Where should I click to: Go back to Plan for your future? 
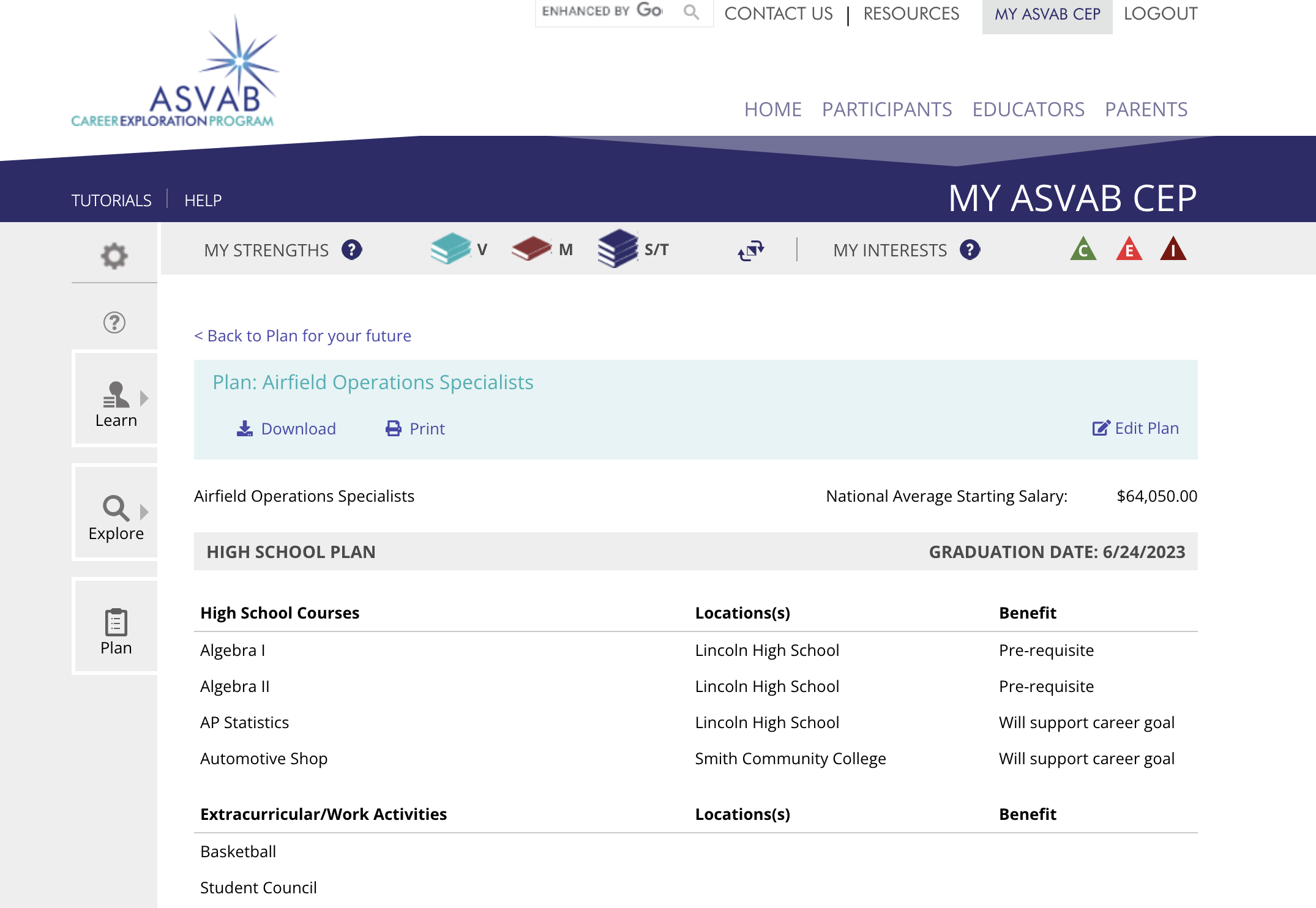[x=303, y=336]
